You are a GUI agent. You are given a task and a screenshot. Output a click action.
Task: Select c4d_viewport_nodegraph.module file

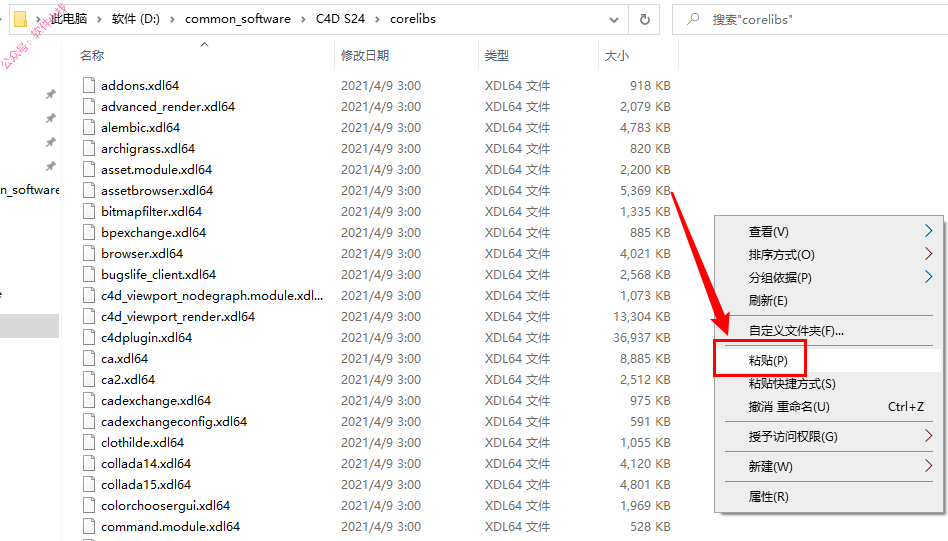[x=212, y=296]
